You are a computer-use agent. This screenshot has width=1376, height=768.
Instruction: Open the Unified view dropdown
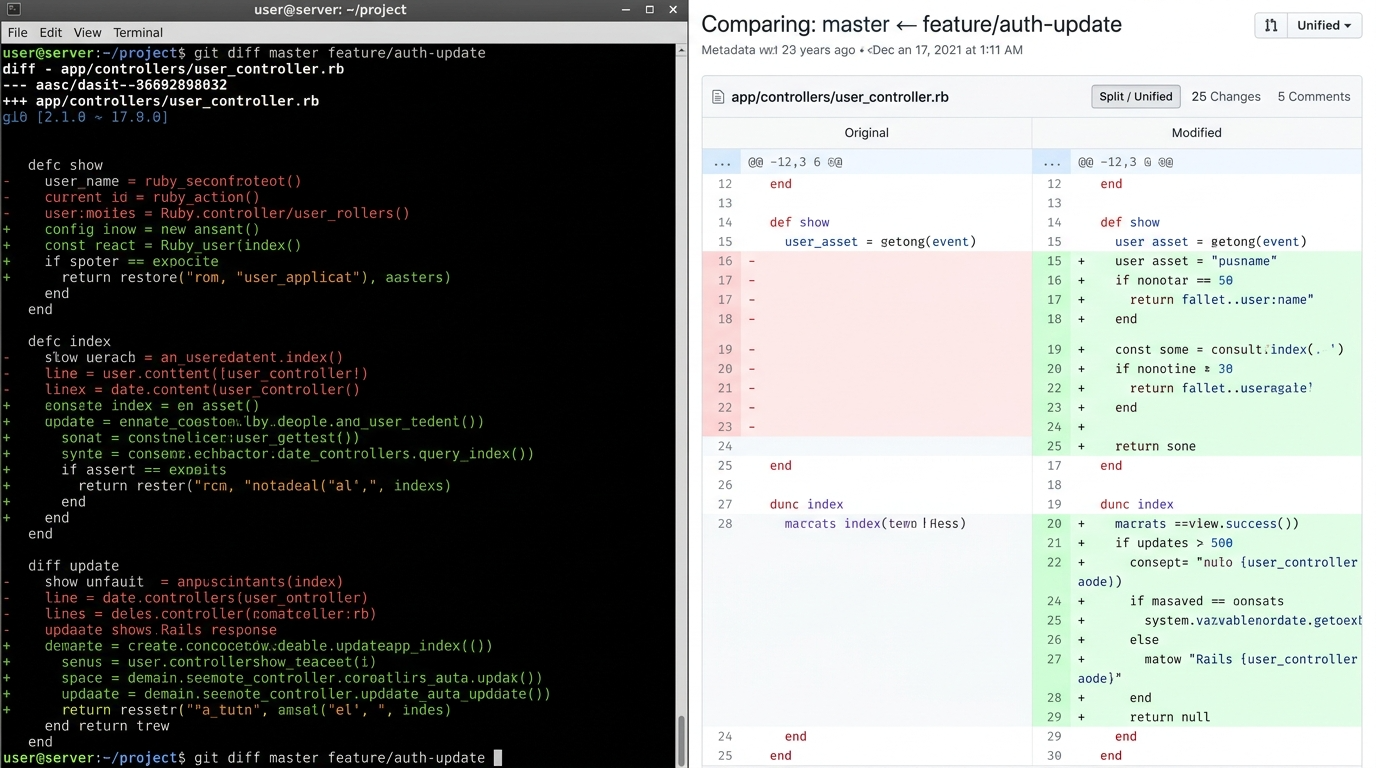click(1324, 25)
